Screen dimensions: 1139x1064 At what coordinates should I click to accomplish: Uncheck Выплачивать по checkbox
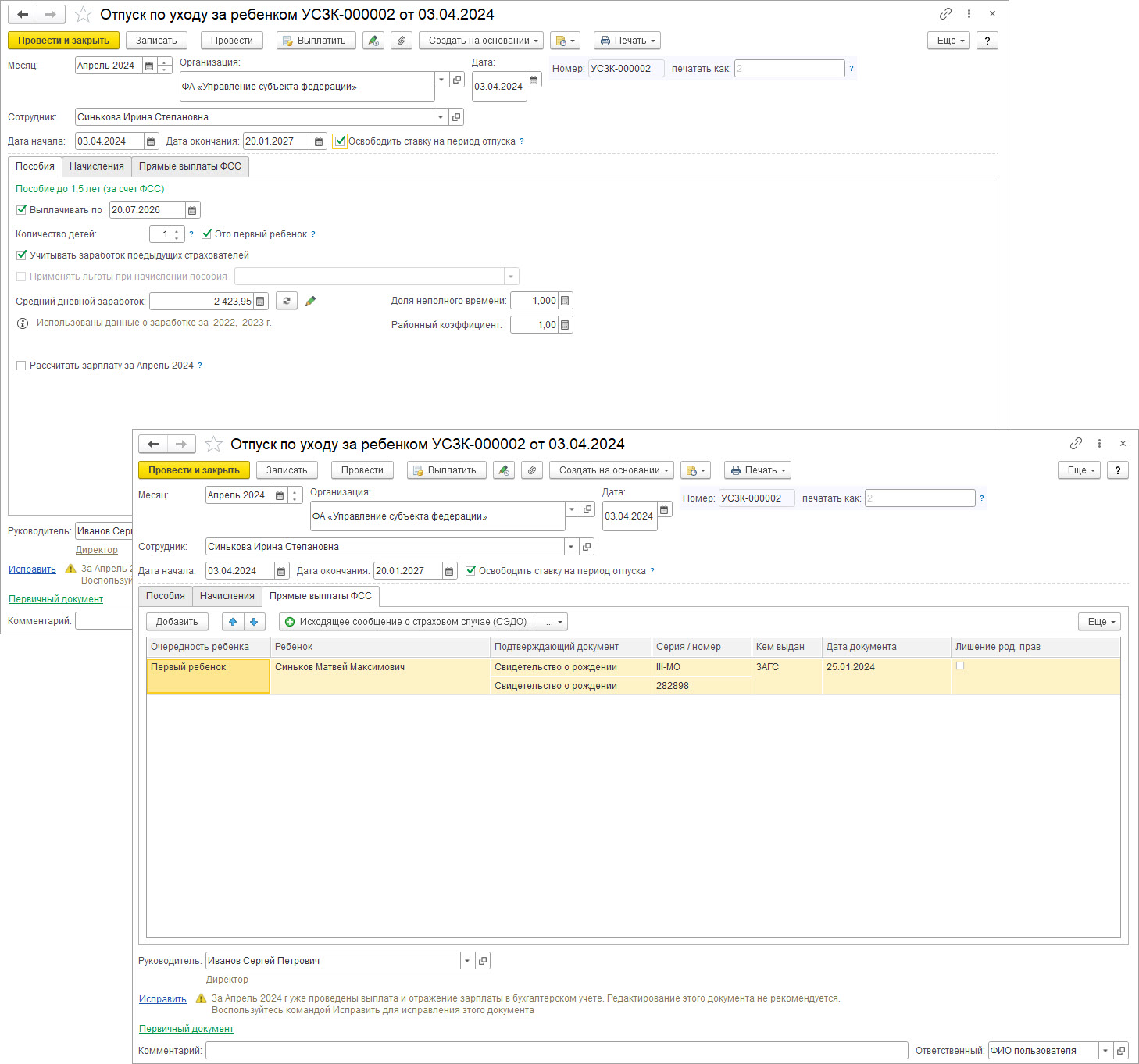[x=21, y=210]
